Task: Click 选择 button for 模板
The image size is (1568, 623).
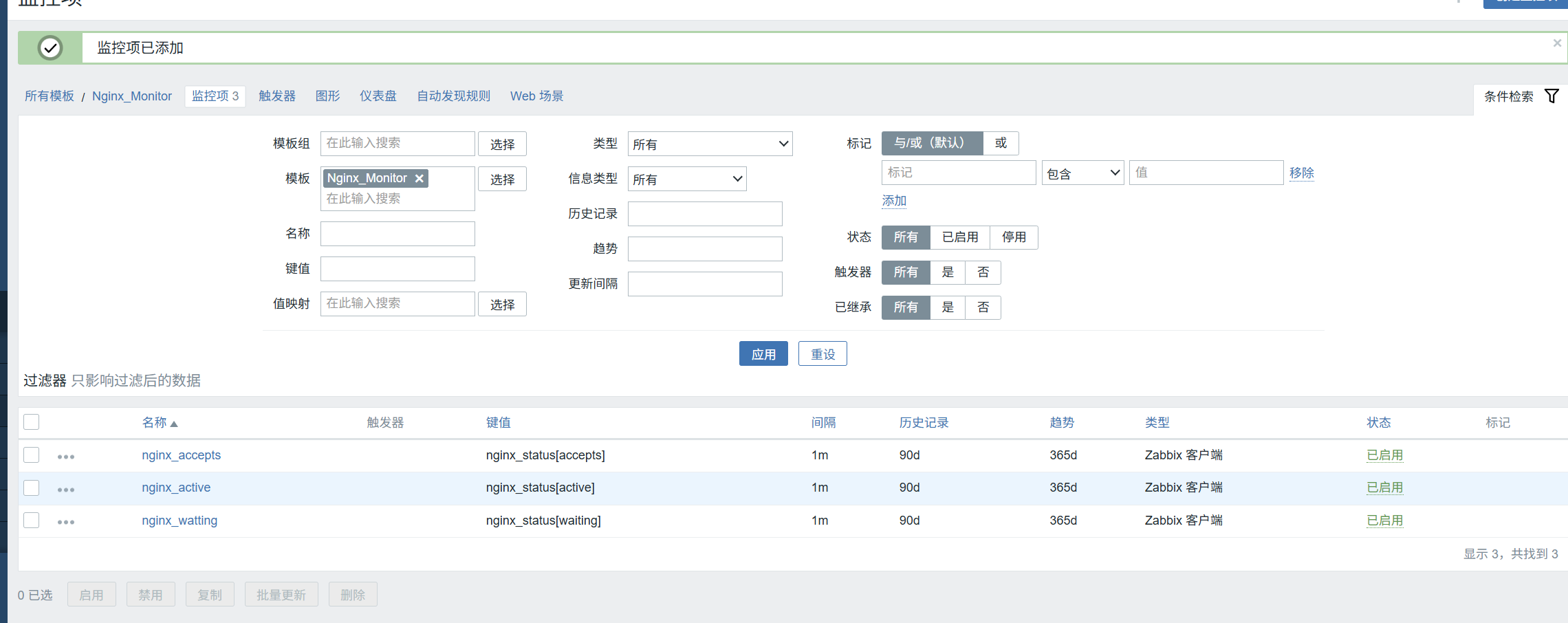Action: point(503,179)
